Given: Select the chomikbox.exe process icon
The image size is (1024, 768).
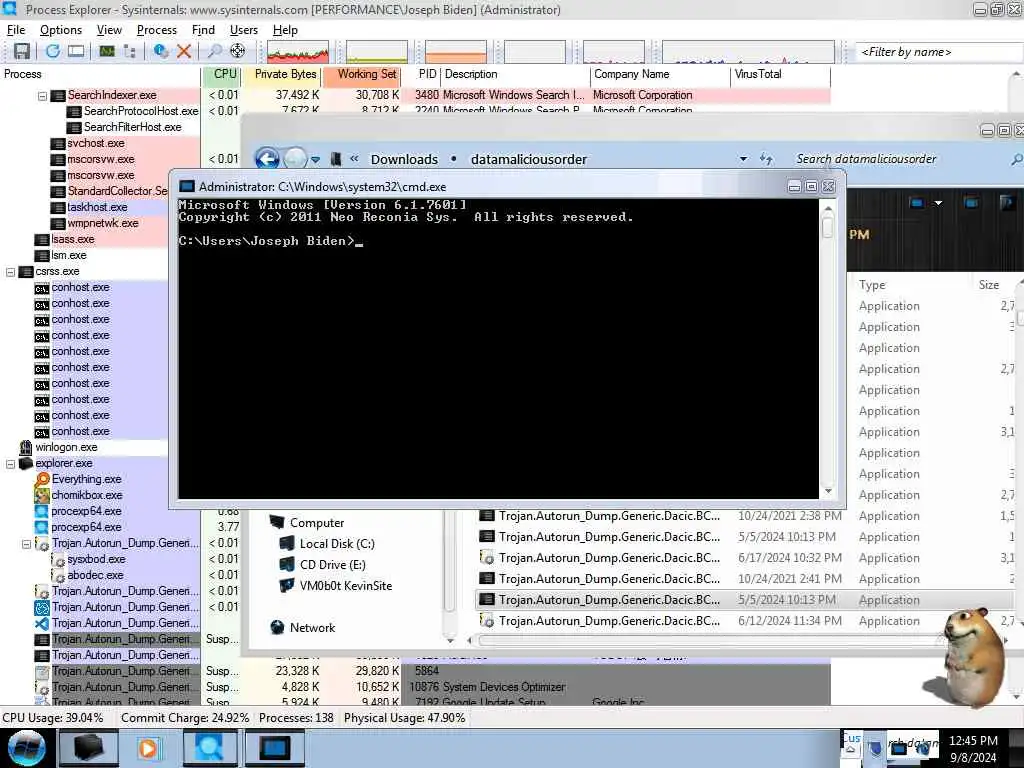Looking at the screenshot, I should [x=42, y=495].
